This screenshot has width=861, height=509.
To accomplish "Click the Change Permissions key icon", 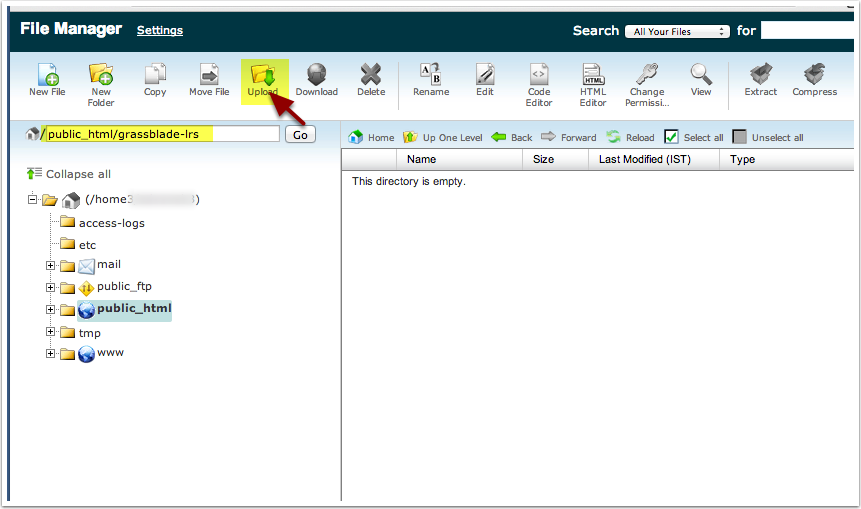I will point(646,75).
